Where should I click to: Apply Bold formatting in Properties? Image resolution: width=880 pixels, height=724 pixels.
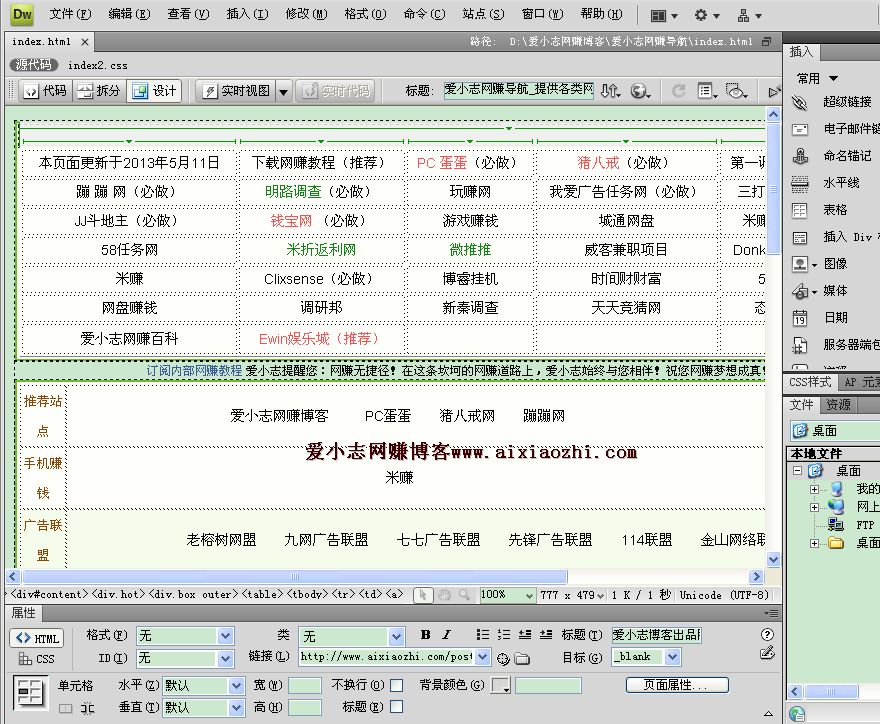(x=425, y=635)
